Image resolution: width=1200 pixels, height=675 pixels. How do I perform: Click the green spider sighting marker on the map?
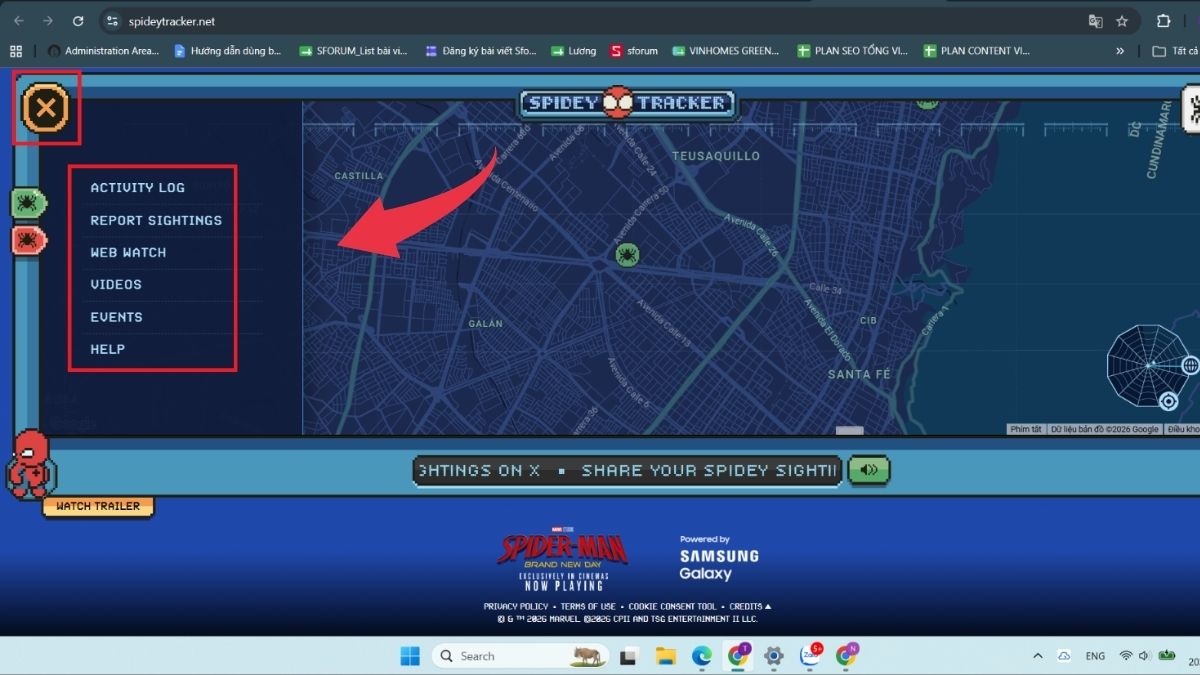tap(627, 255)
